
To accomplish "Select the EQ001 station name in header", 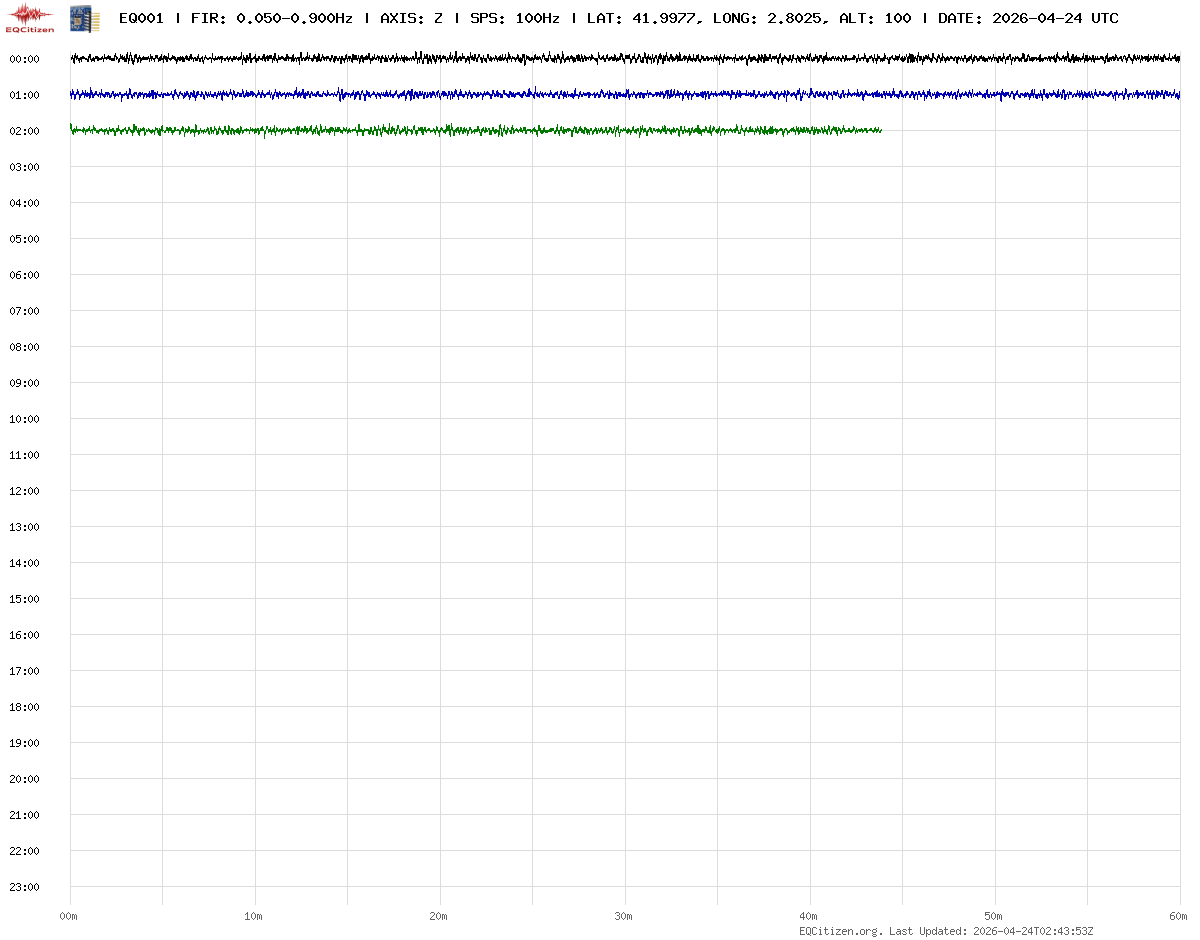I will point(141,18).
